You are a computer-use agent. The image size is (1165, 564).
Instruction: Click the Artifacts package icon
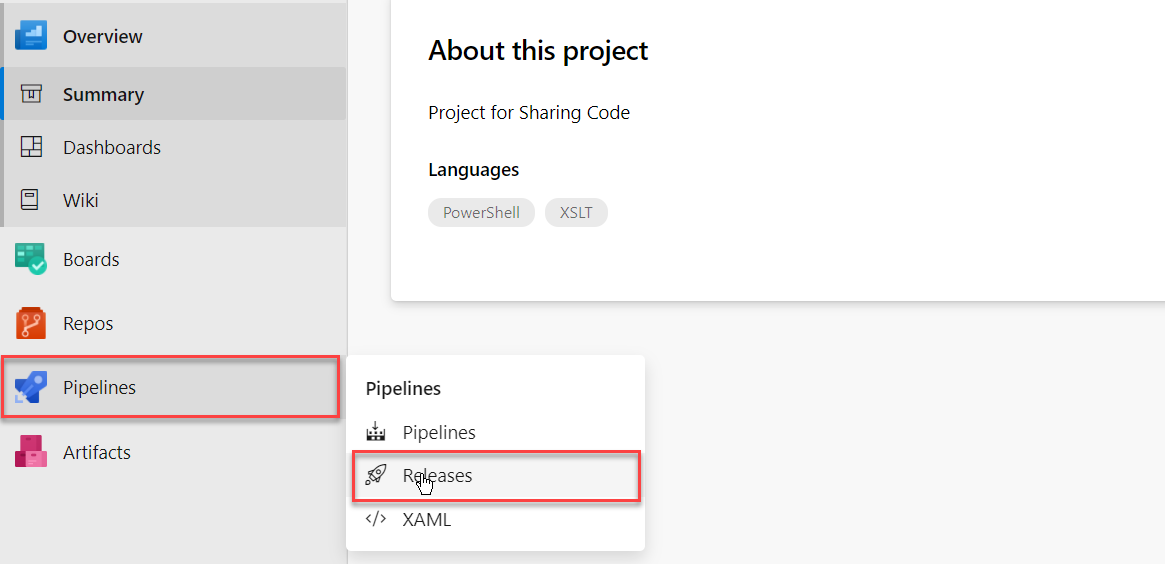click(x=31, y=452)
